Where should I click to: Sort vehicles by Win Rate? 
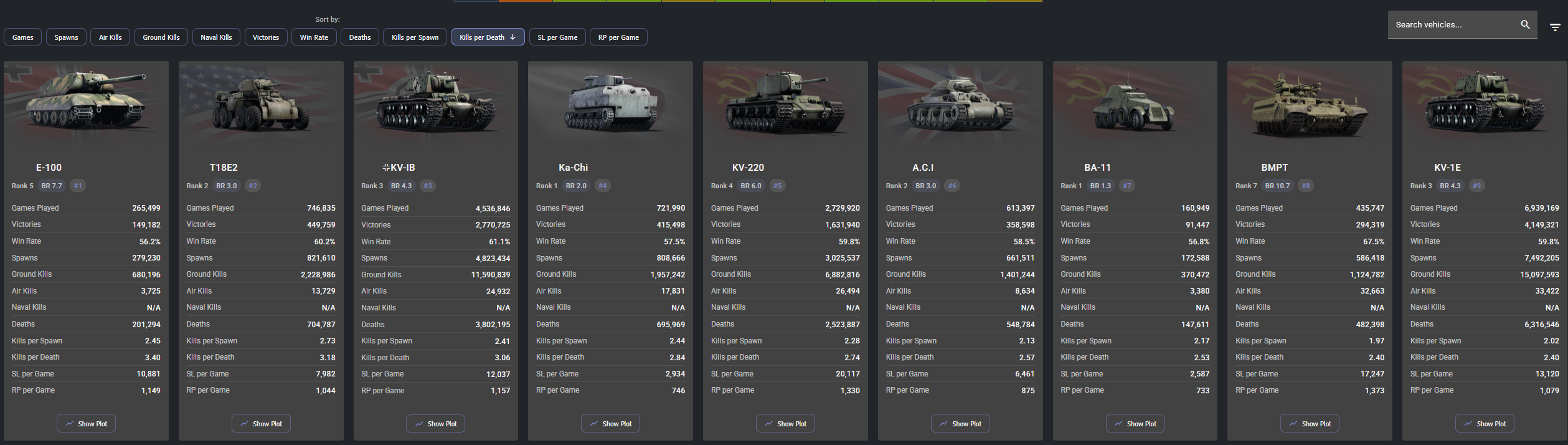tap(314, 37)
